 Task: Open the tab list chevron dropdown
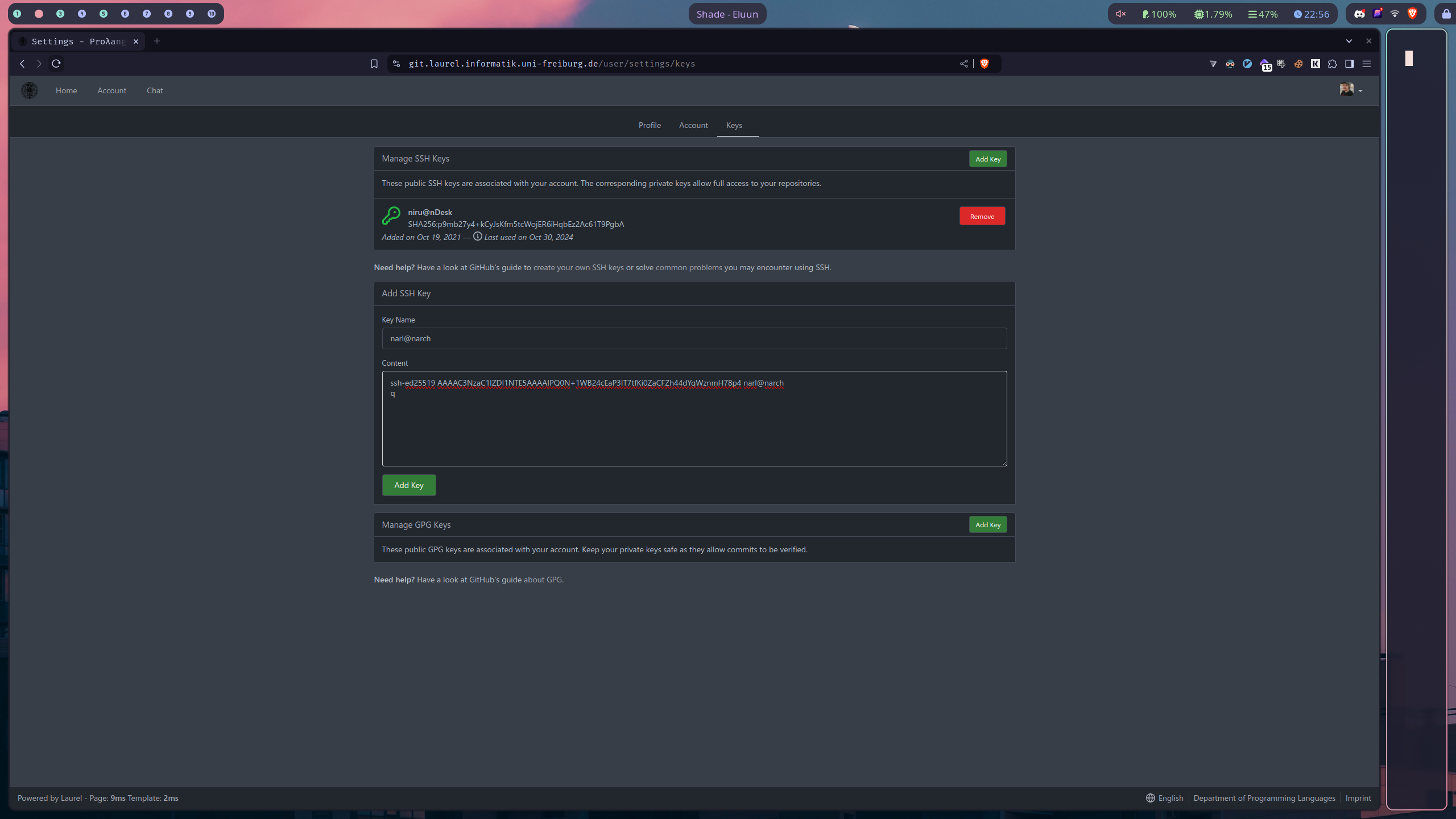click(1349, 41)
